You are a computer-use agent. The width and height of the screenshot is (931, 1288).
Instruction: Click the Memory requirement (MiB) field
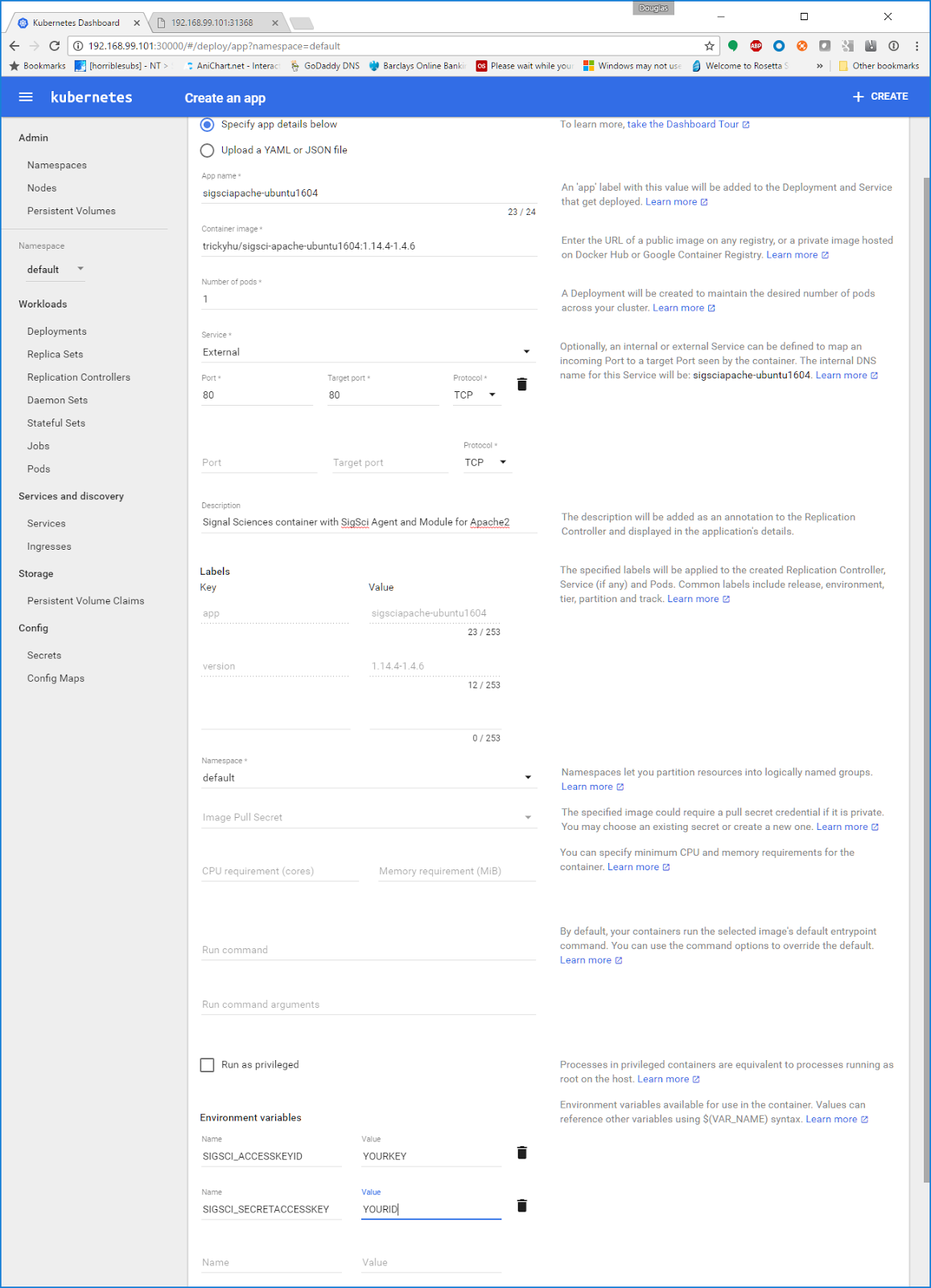coord(457,871)
